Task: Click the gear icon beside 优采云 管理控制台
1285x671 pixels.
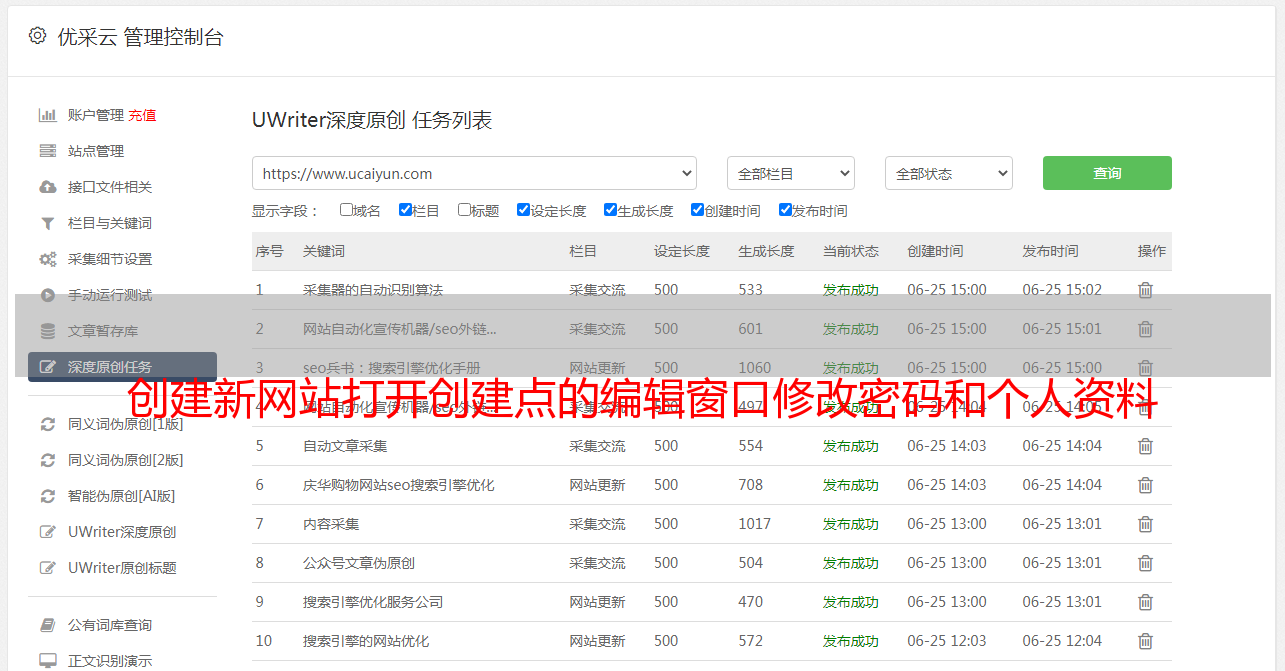Action: 37,36
